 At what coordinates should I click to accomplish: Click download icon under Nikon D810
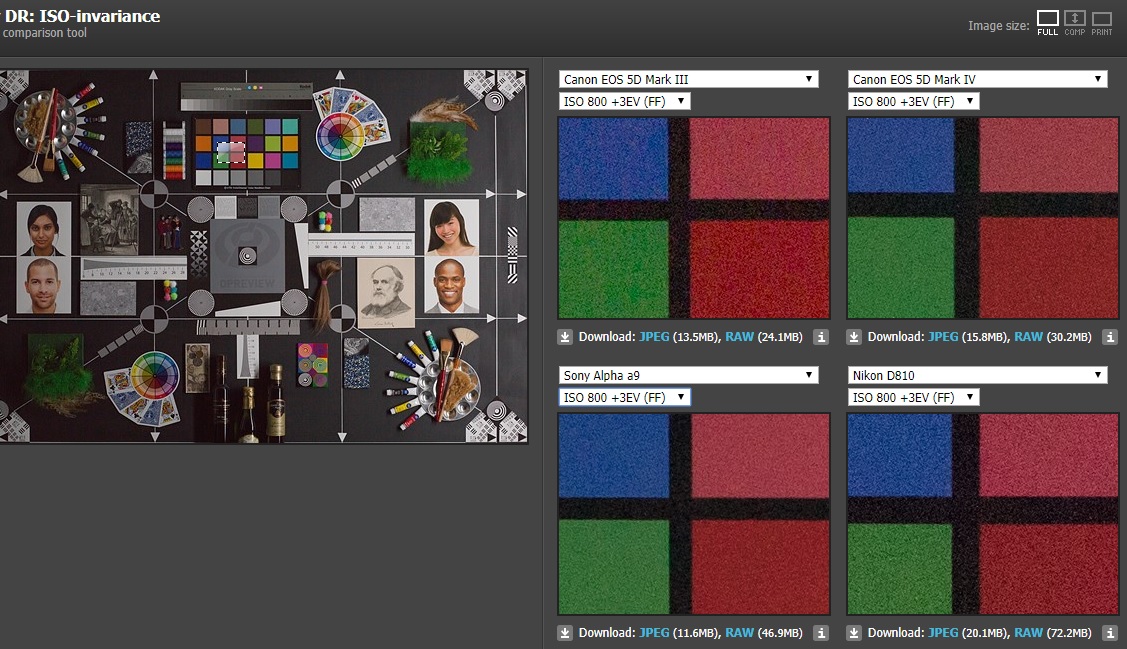coord(854,633)
